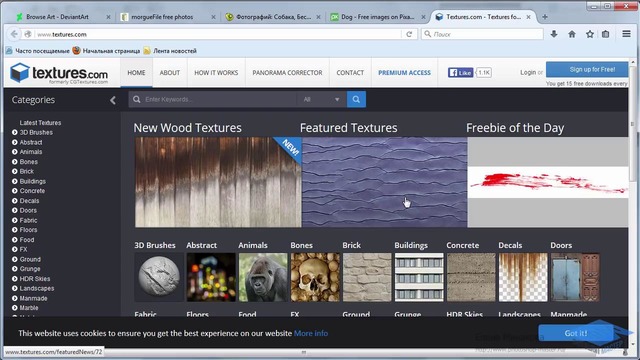Close the Browse Art DeviantArt tab
This screenshot has height=360, width=640.
(x=108, y=17)
